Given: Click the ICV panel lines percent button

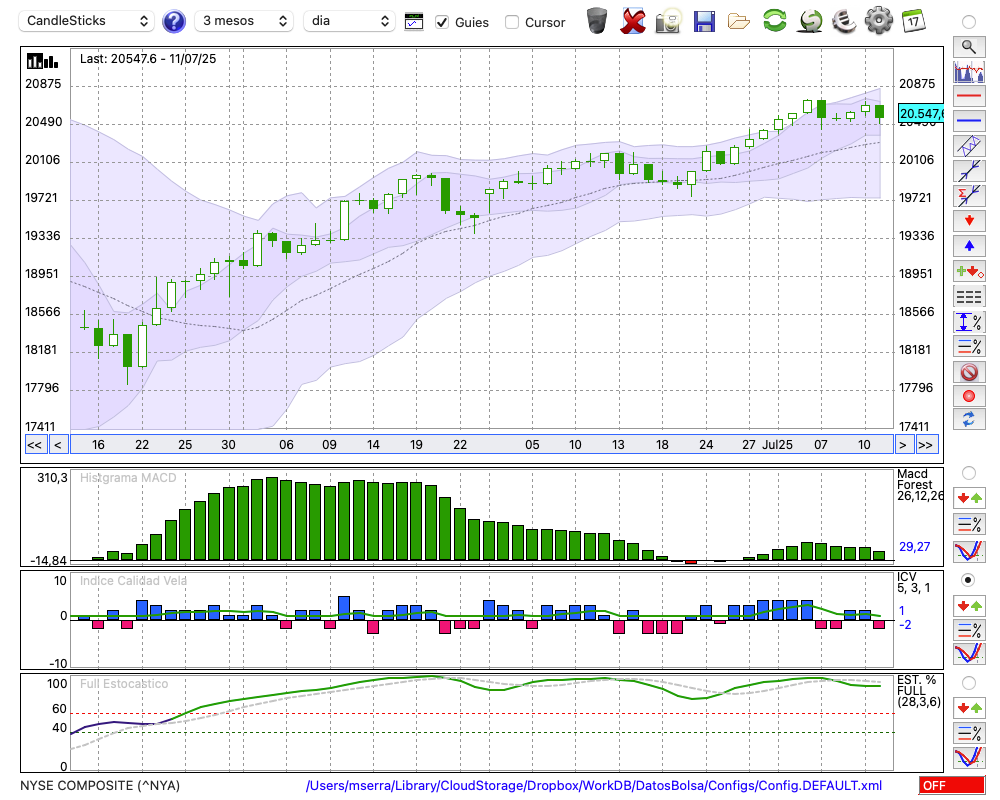Looking at the screenshot, I should [x=969, y=630].
